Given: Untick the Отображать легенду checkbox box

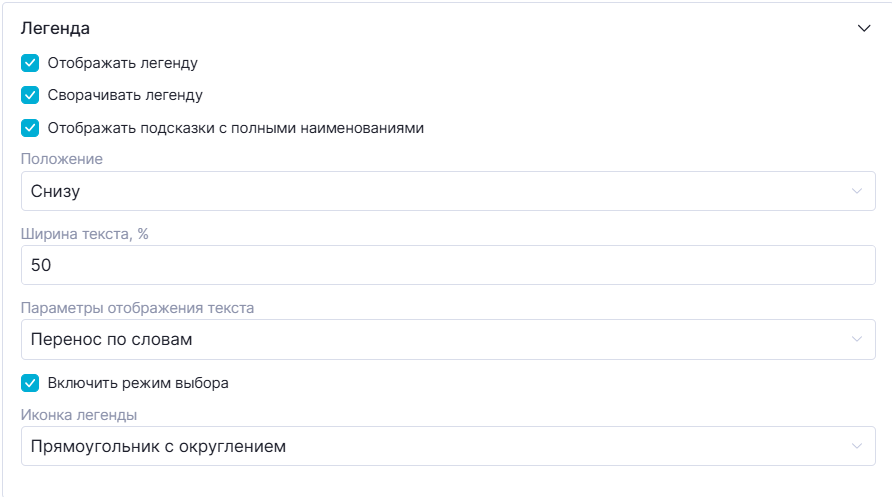Looking at the screenshot, I should coord(30,63).
